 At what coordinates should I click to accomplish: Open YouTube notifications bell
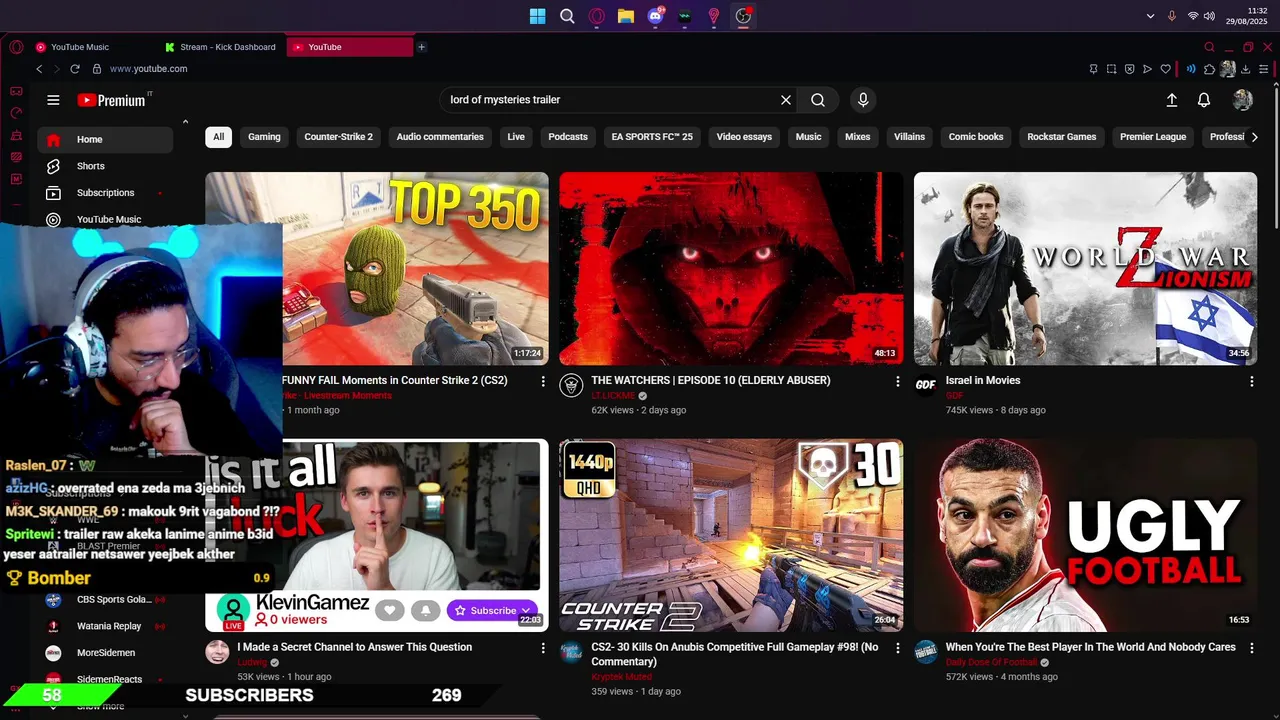(1204, 100)
